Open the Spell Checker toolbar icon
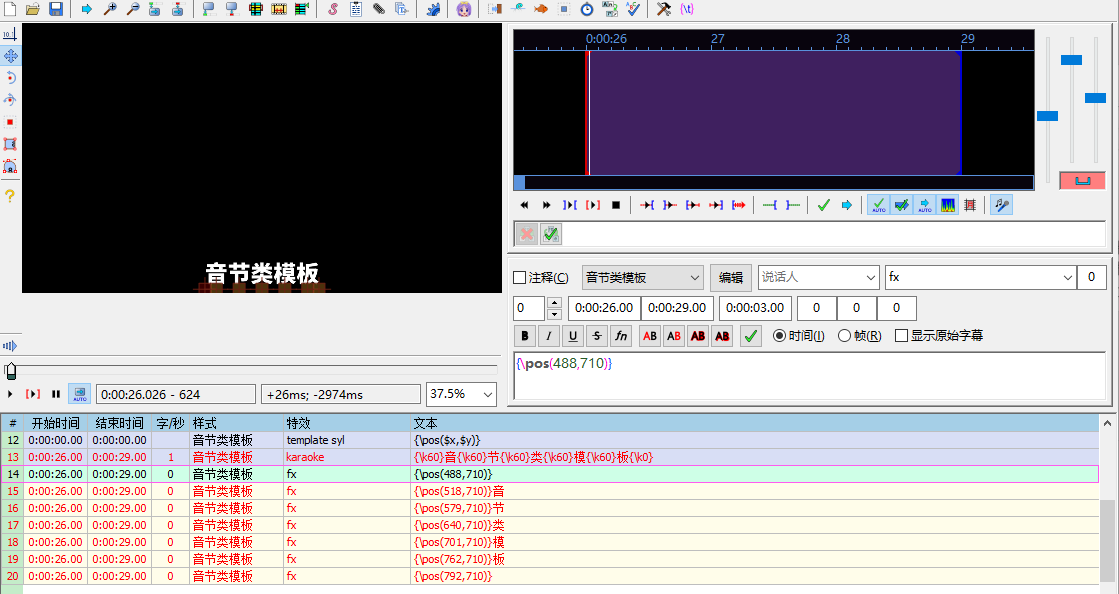Image resolution: width=1119 pixels, height=594 pixels. (x=634, y=9)
